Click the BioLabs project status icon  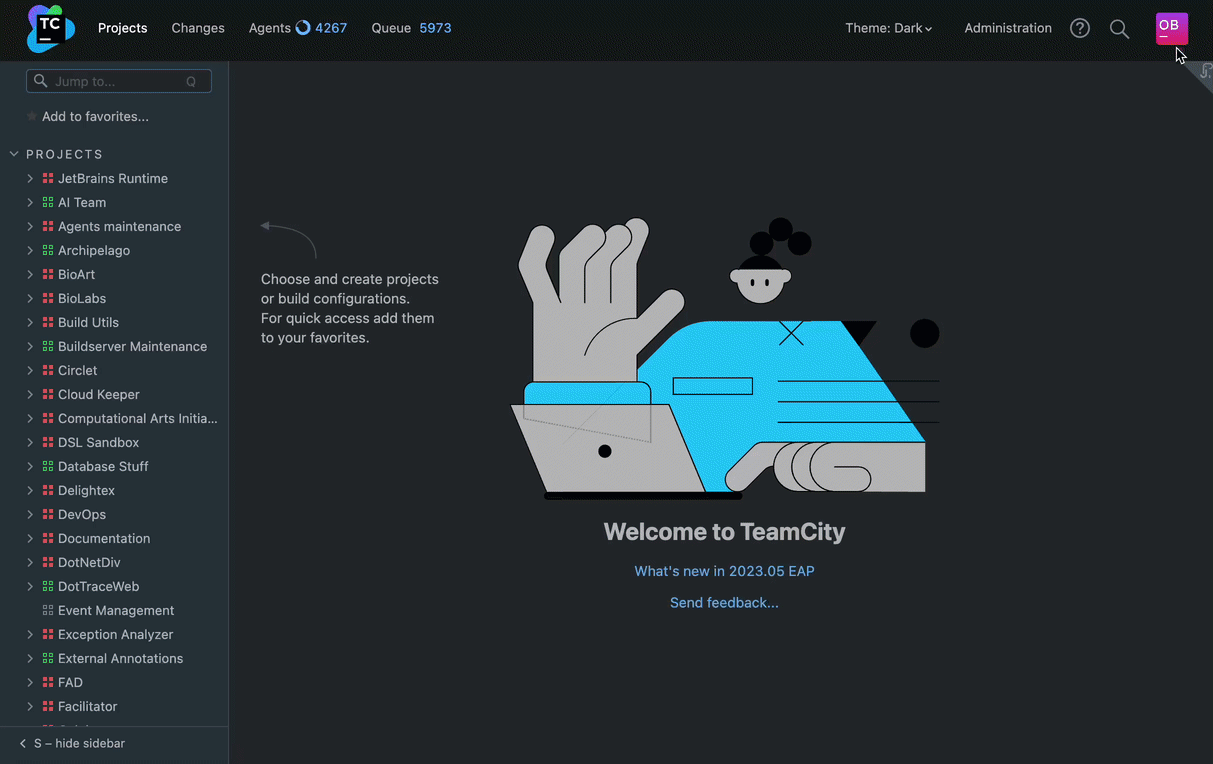coord(48,299)
